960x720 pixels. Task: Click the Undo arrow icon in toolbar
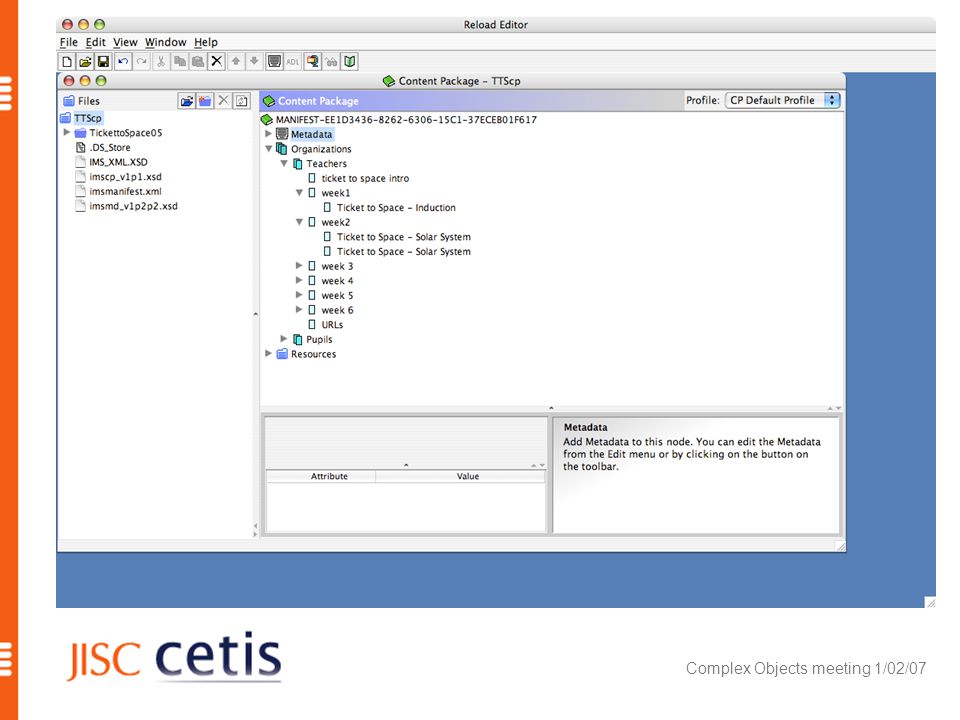(x=123, y=62)
